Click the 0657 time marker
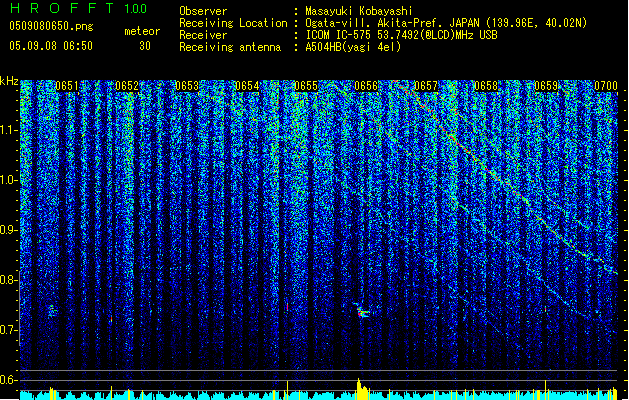629x400 pixels. [x=426, y=86]
